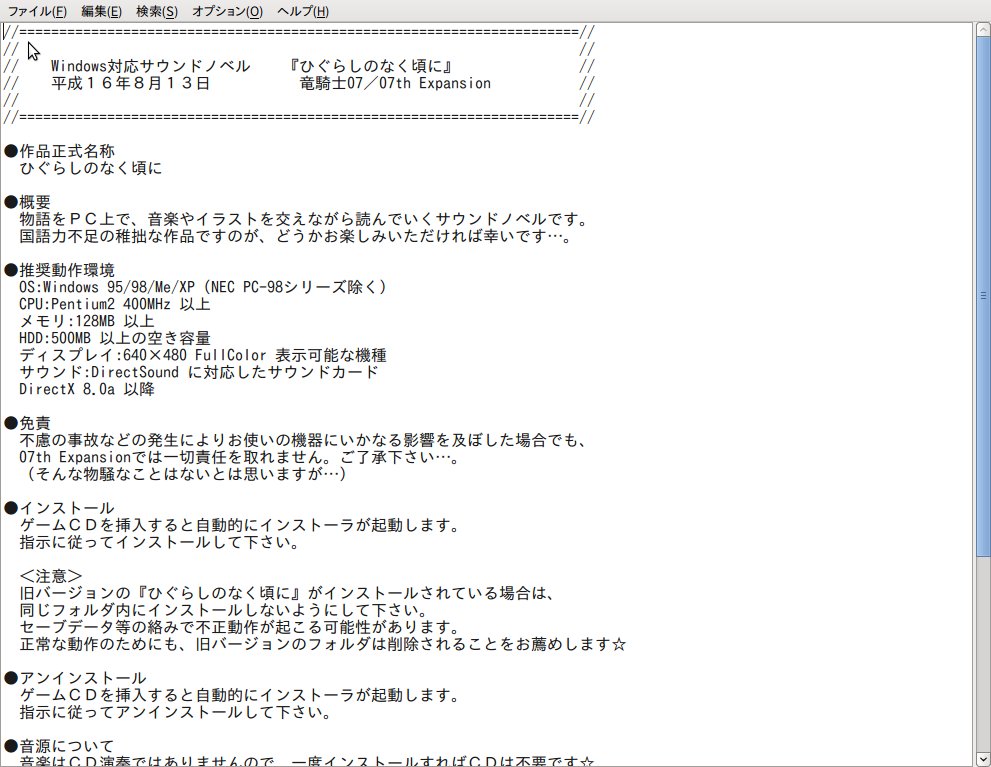
Task: Click the scrollbar up arrow
Action: 983,29
